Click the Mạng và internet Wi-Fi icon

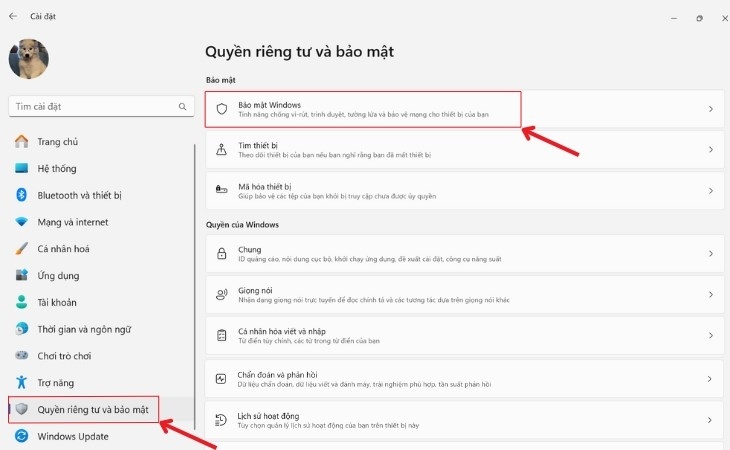click(22, 222)
